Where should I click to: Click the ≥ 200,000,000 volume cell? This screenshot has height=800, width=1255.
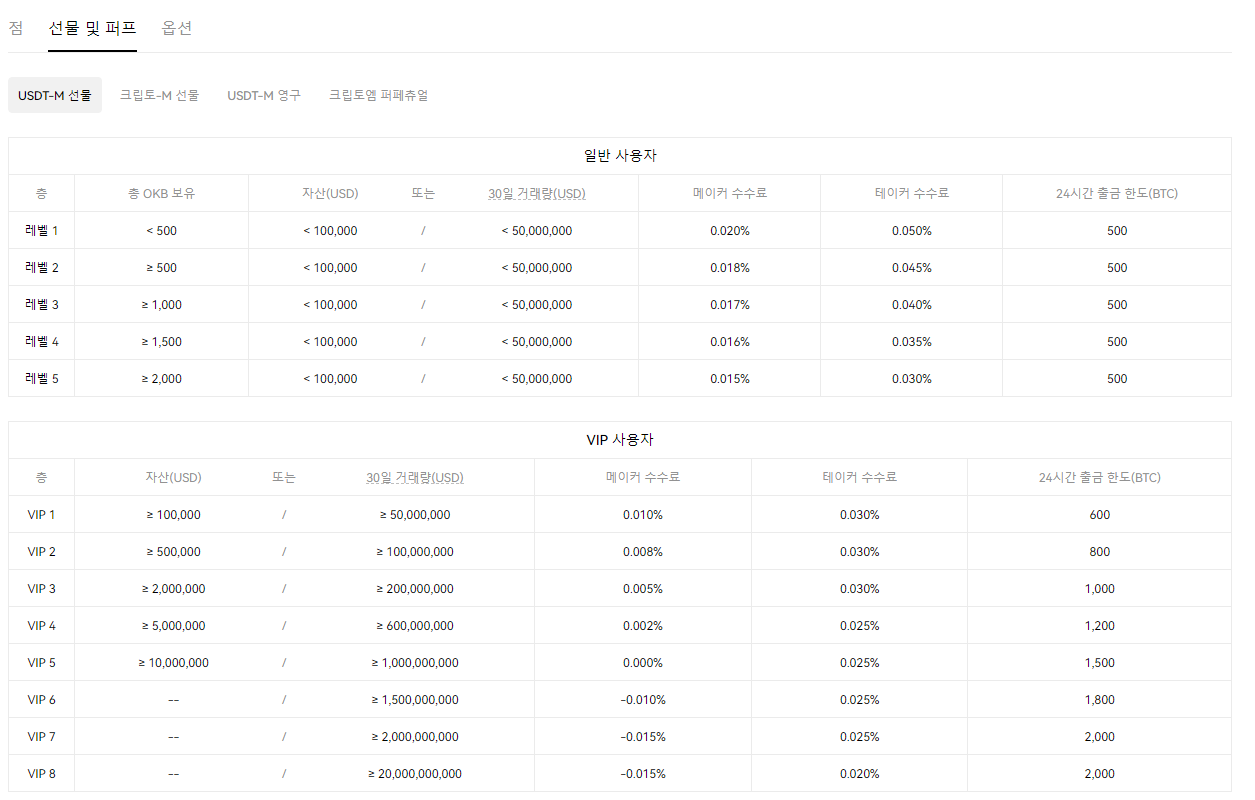click(415, 589)
